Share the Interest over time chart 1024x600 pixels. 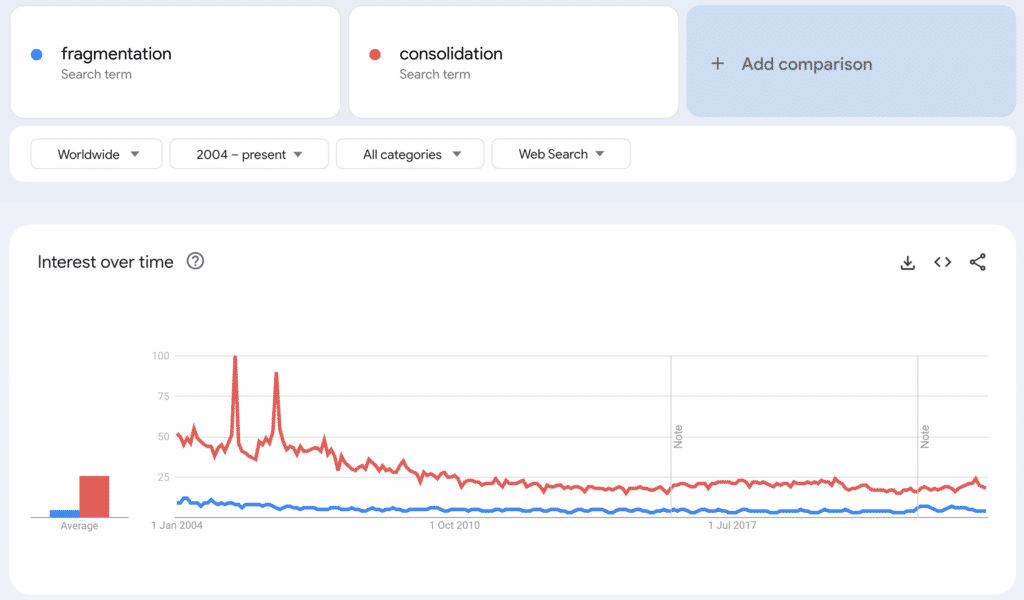tap(977, 262)
